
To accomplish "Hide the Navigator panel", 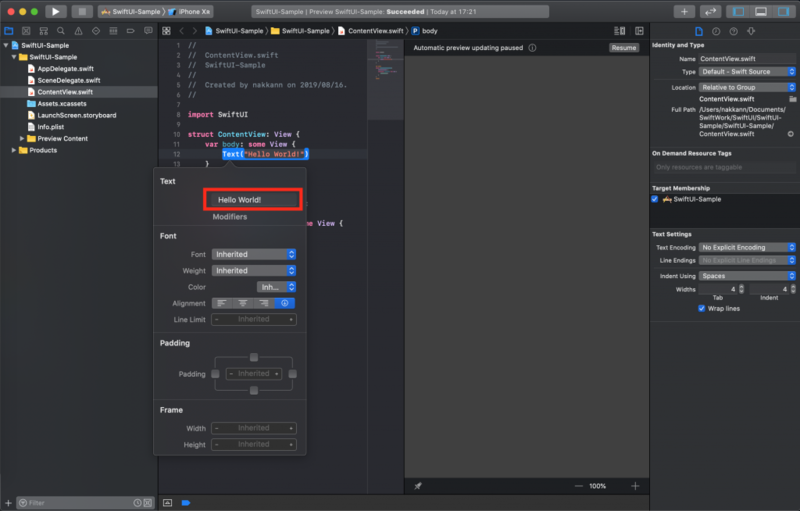I will (x=738, y=11).
